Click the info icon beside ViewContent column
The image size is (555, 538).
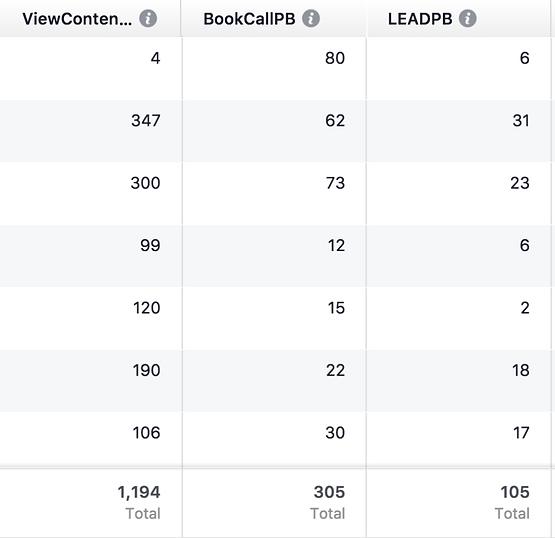click(148, 18)
